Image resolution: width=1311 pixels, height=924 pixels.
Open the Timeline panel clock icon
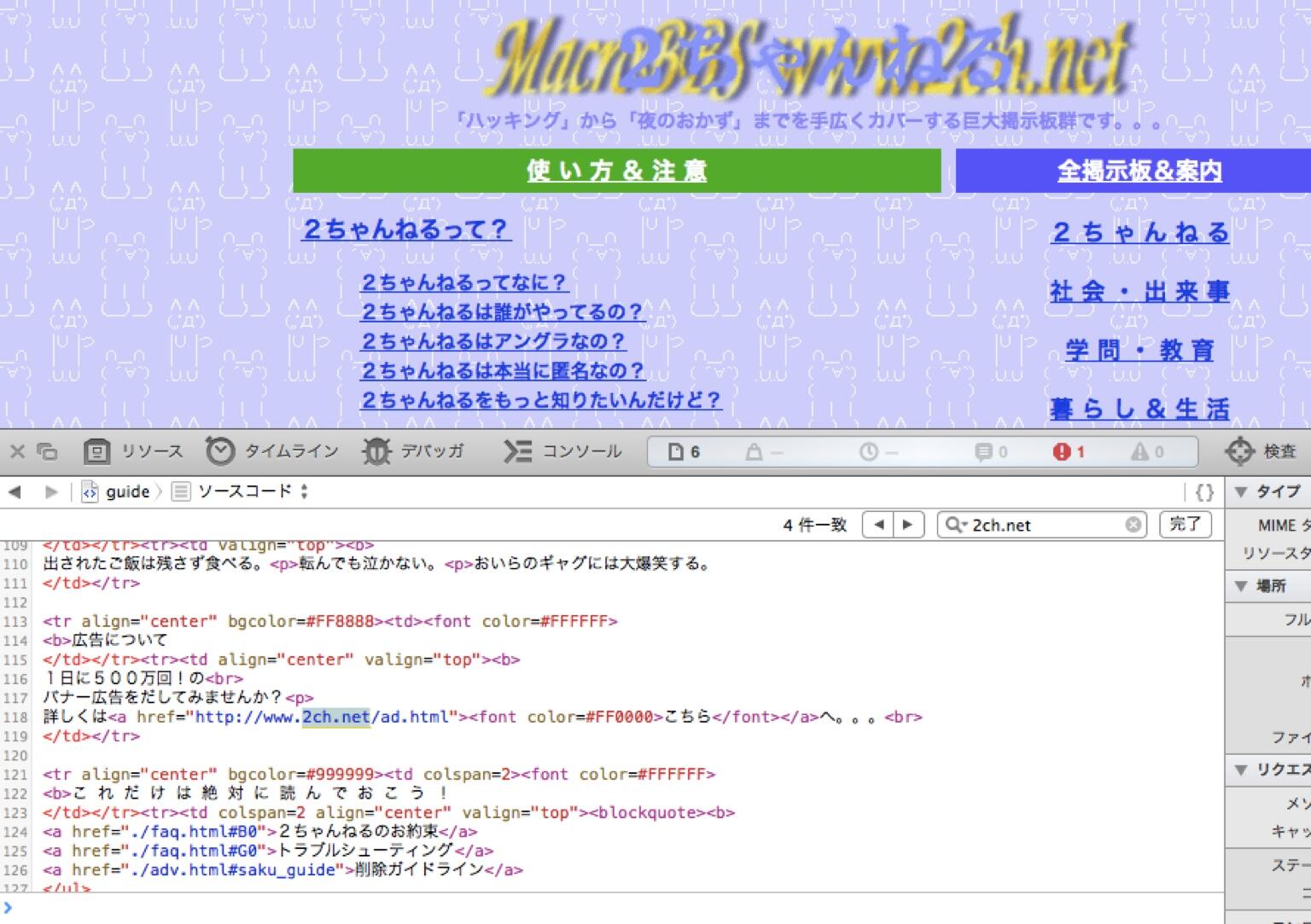219,451
